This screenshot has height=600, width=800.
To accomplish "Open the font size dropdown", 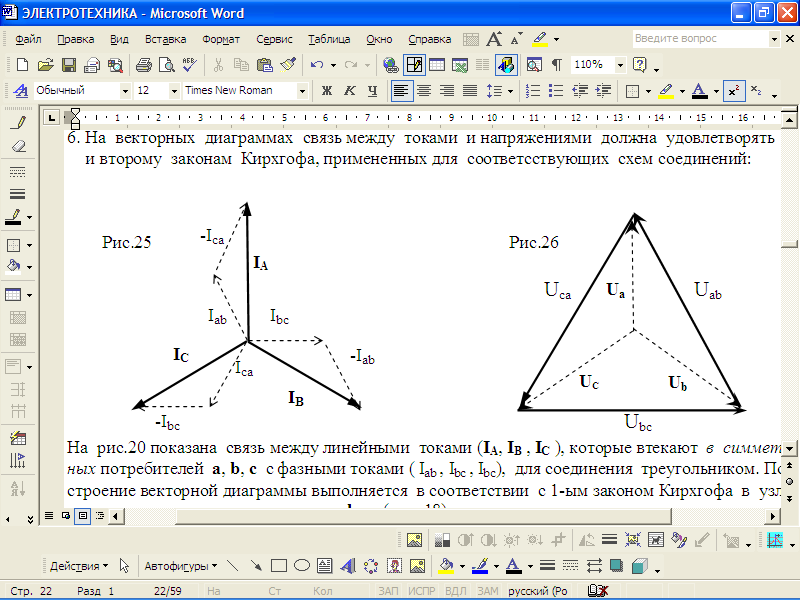I will 174,91.
